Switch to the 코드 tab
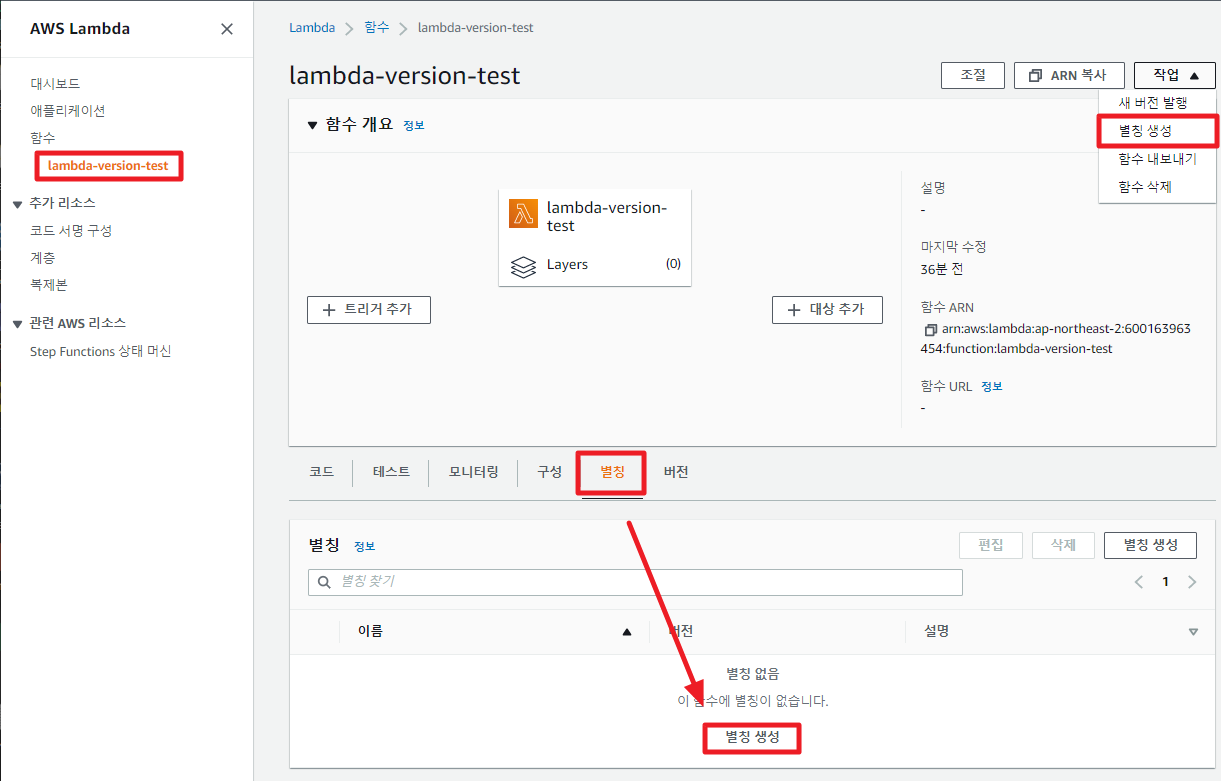 (321, 472)
